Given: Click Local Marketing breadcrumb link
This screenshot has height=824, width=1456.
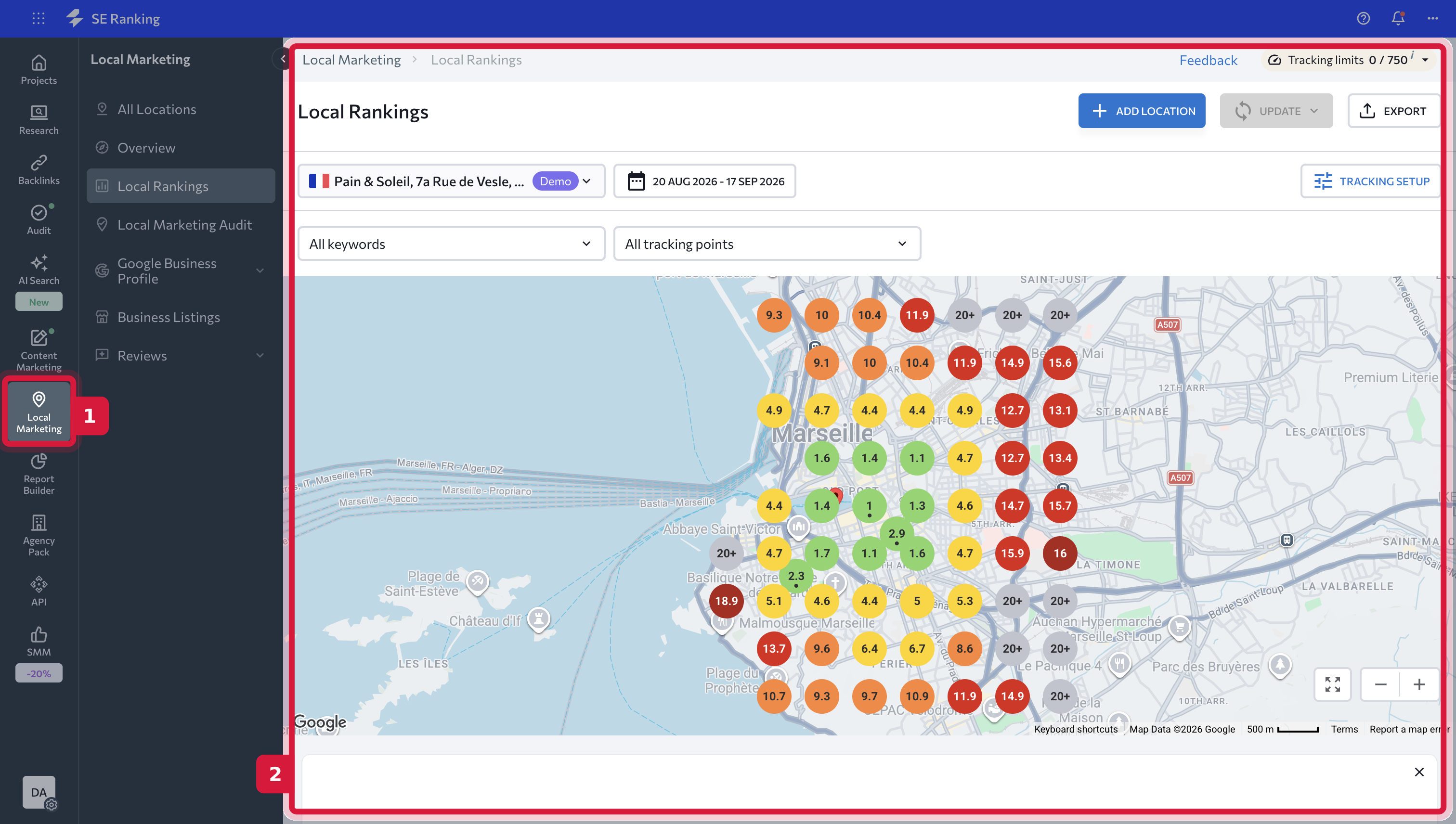Looking at the screenshot, I should point(351,60).
